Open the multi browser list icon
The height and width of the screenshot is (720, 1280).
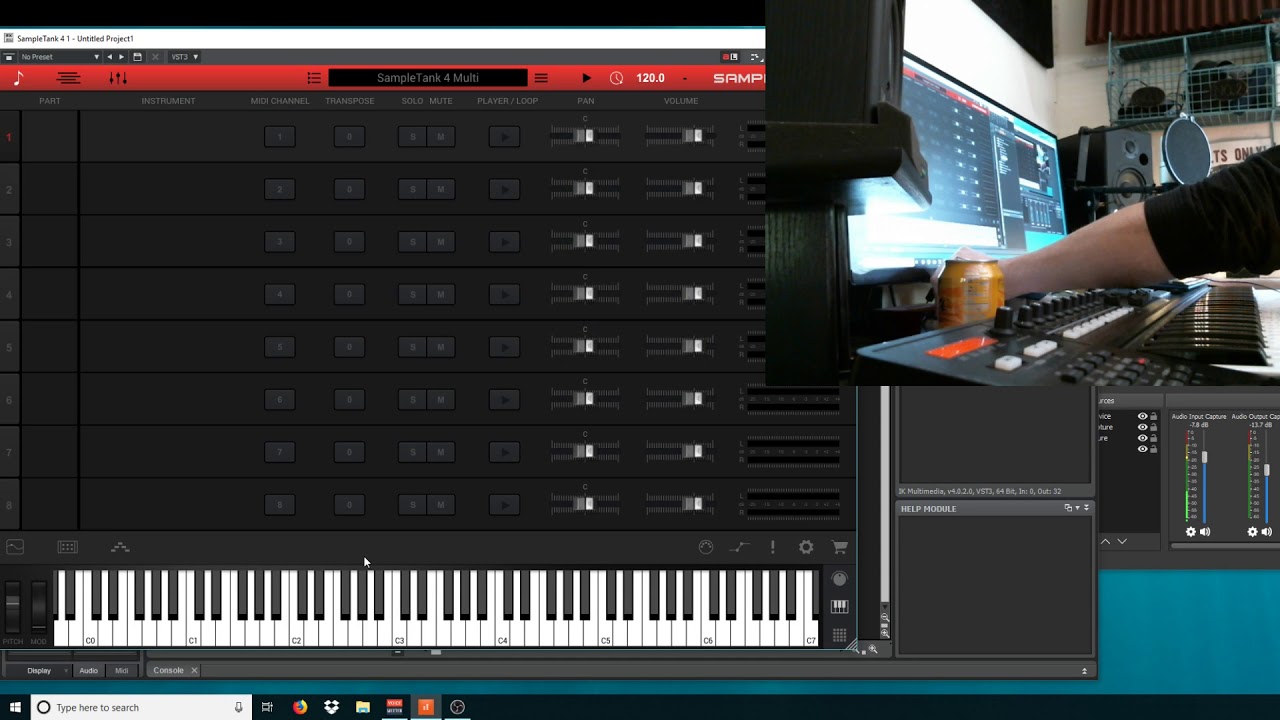(314, 78)
